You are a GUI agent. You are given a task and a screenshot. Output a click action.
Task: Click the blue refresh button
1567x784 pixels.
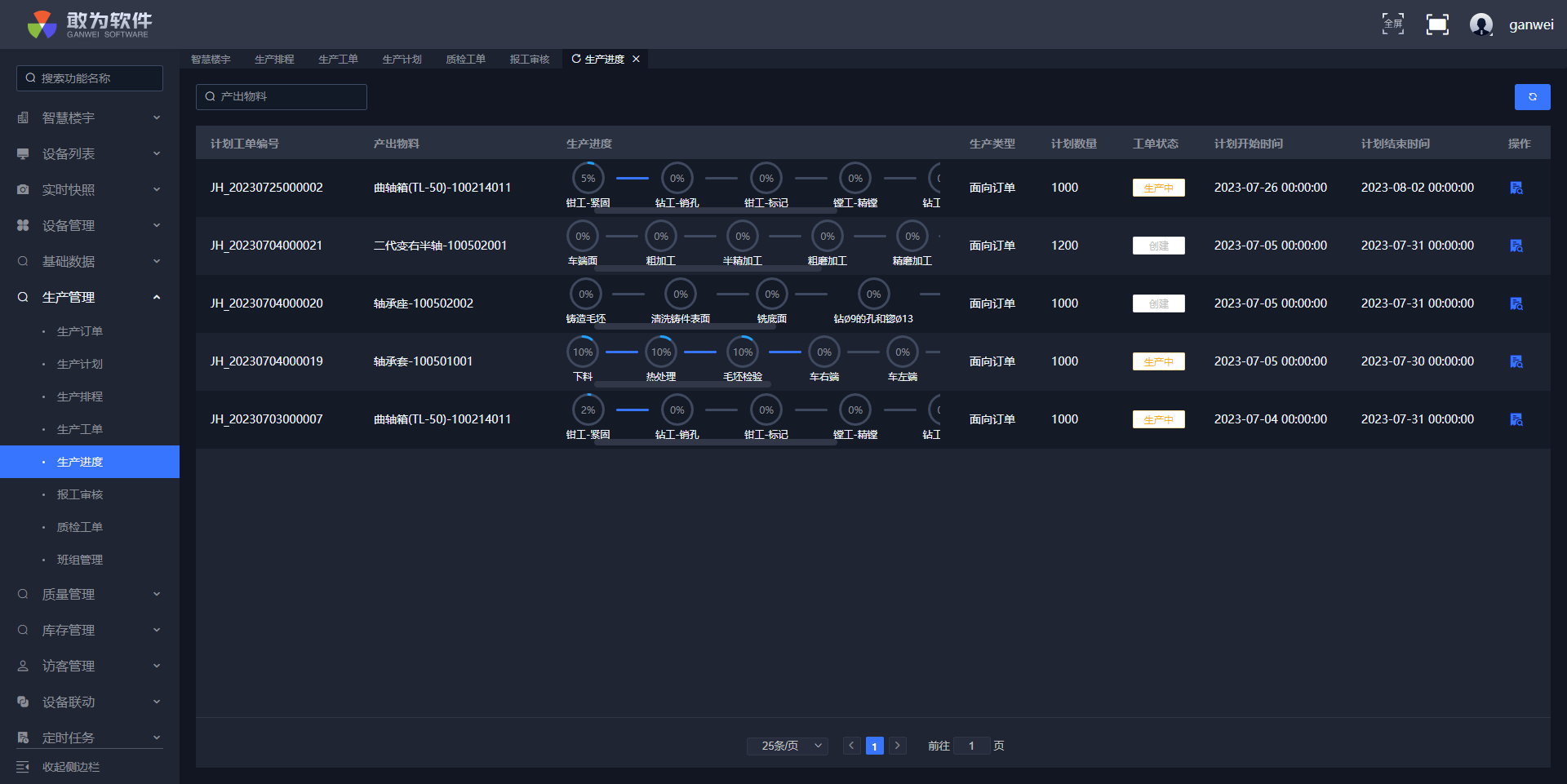click(1532, 97)
